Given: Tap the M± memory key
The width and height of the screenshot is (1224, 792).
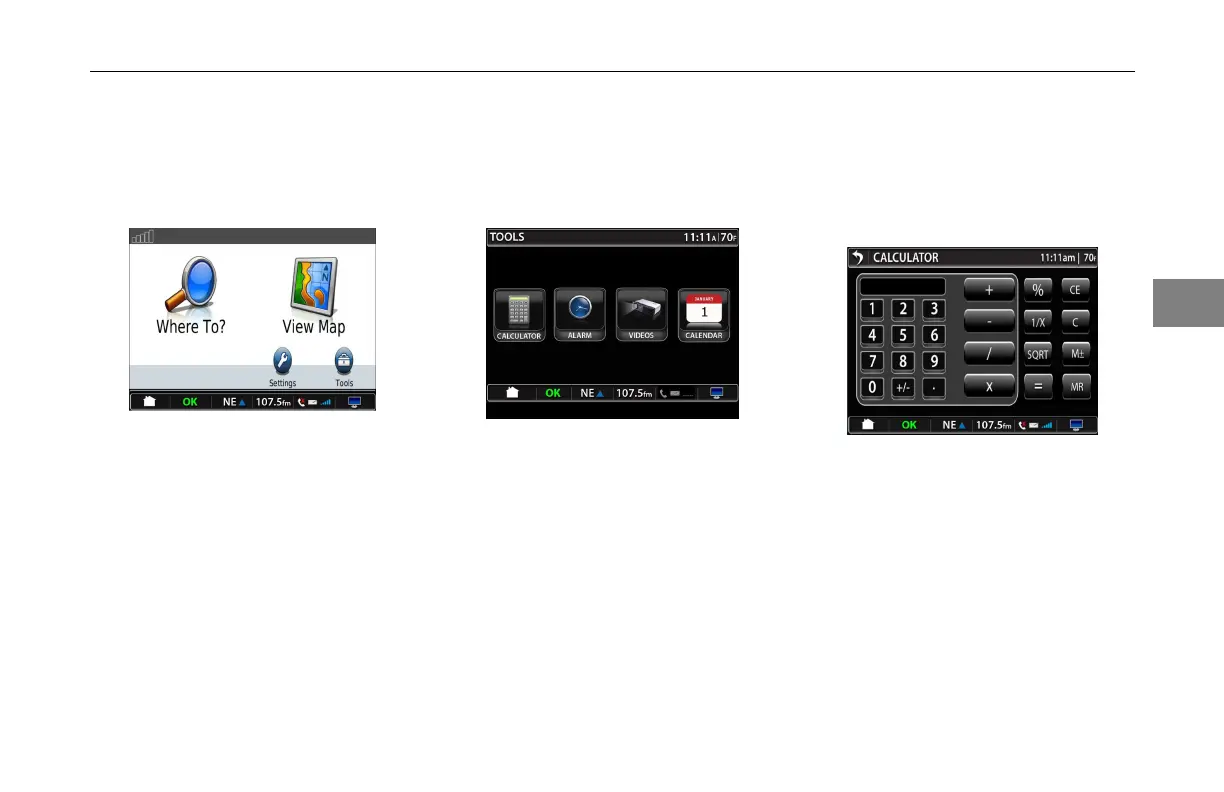Looking at the screenshot, I should coord(1076,354).
